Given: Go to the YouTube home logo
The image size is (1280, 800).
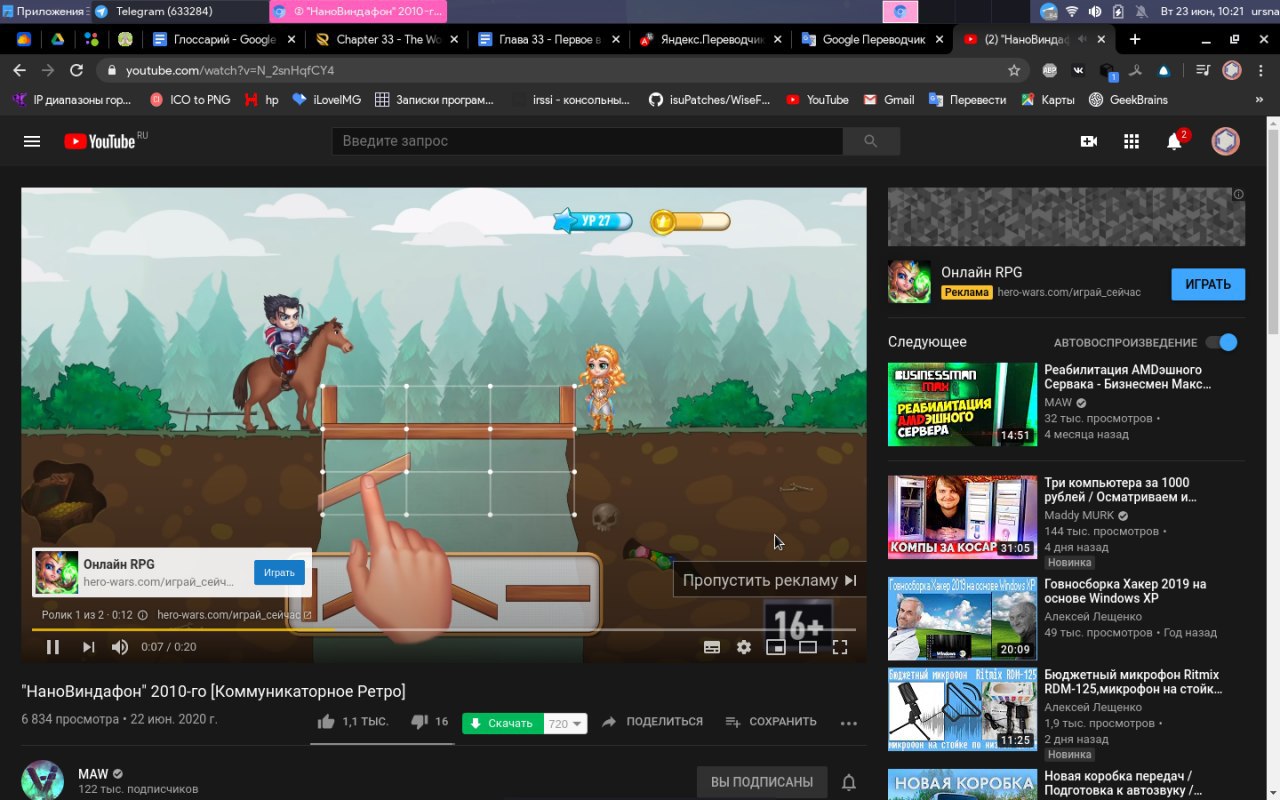Looking at the screenshot, I should coord(100,141).
